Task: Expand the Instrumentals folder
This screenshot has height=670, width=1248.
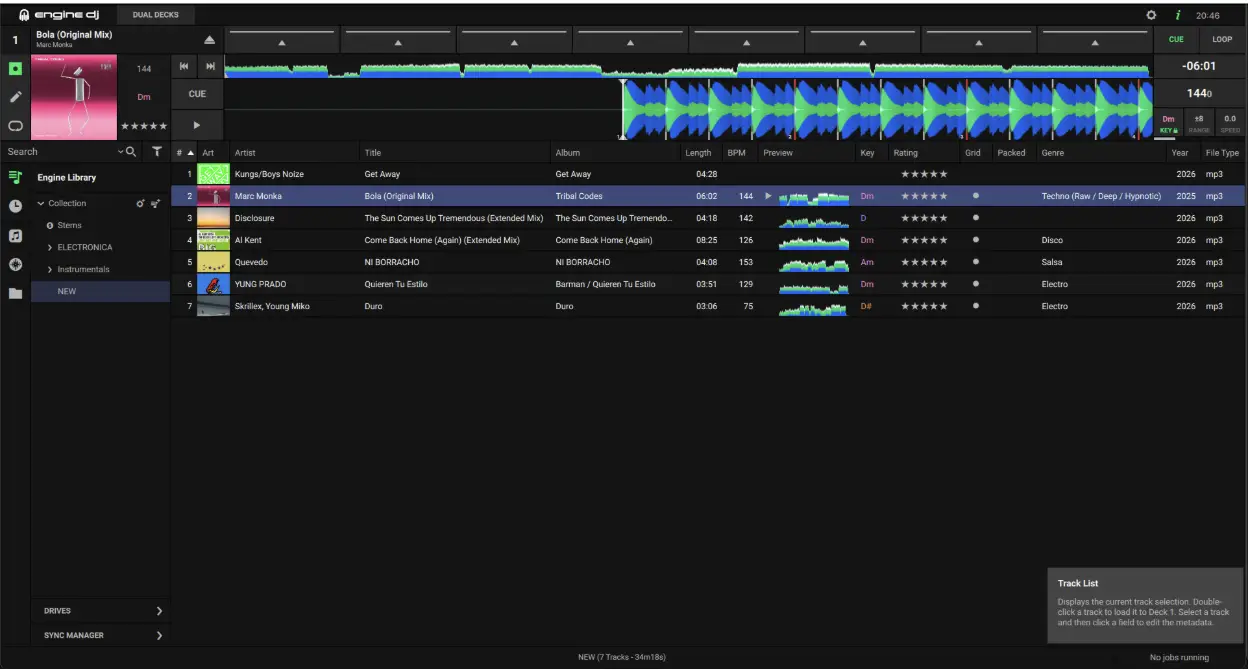Action: point(50,269)
